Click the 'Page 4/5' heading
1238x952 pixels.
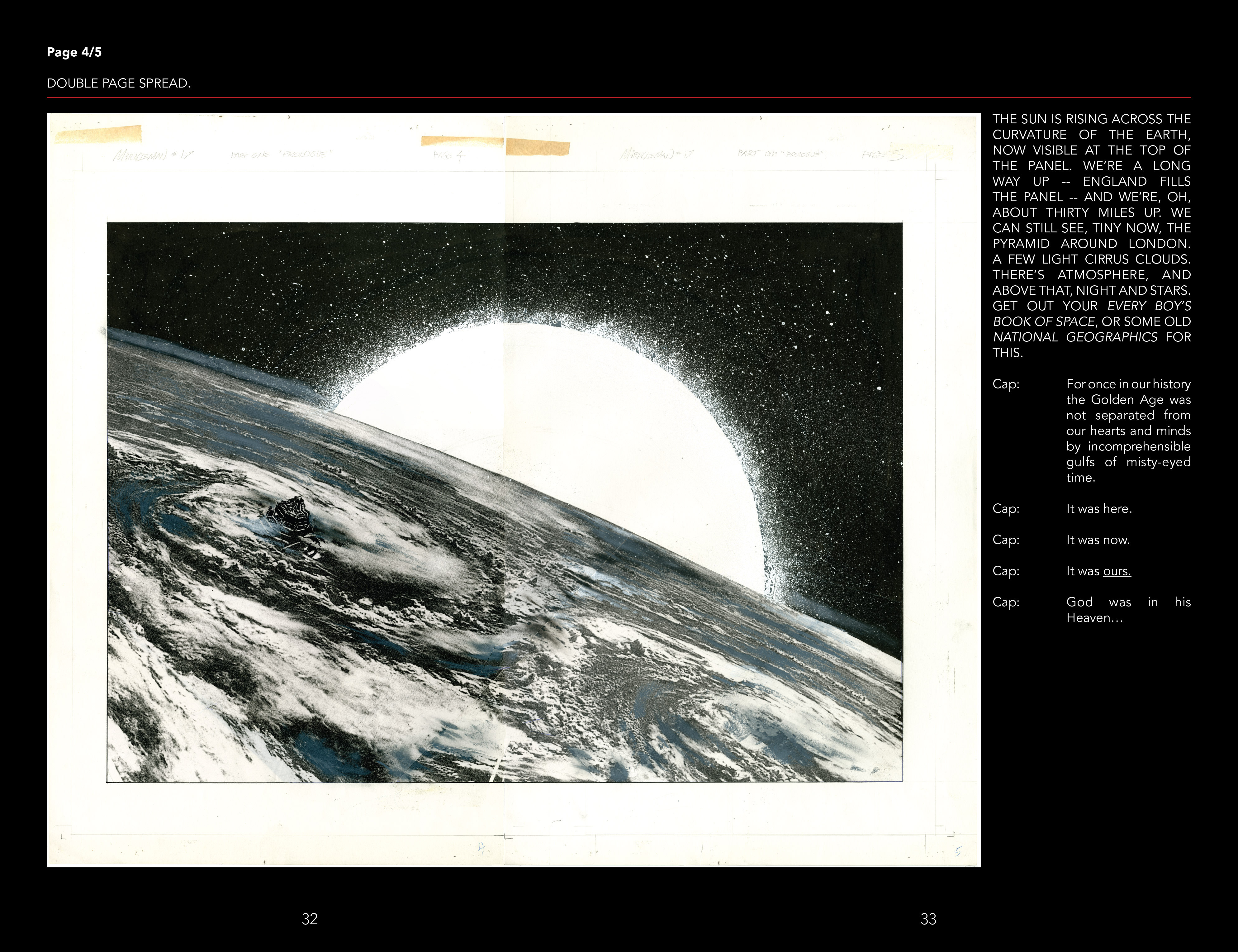74,52
